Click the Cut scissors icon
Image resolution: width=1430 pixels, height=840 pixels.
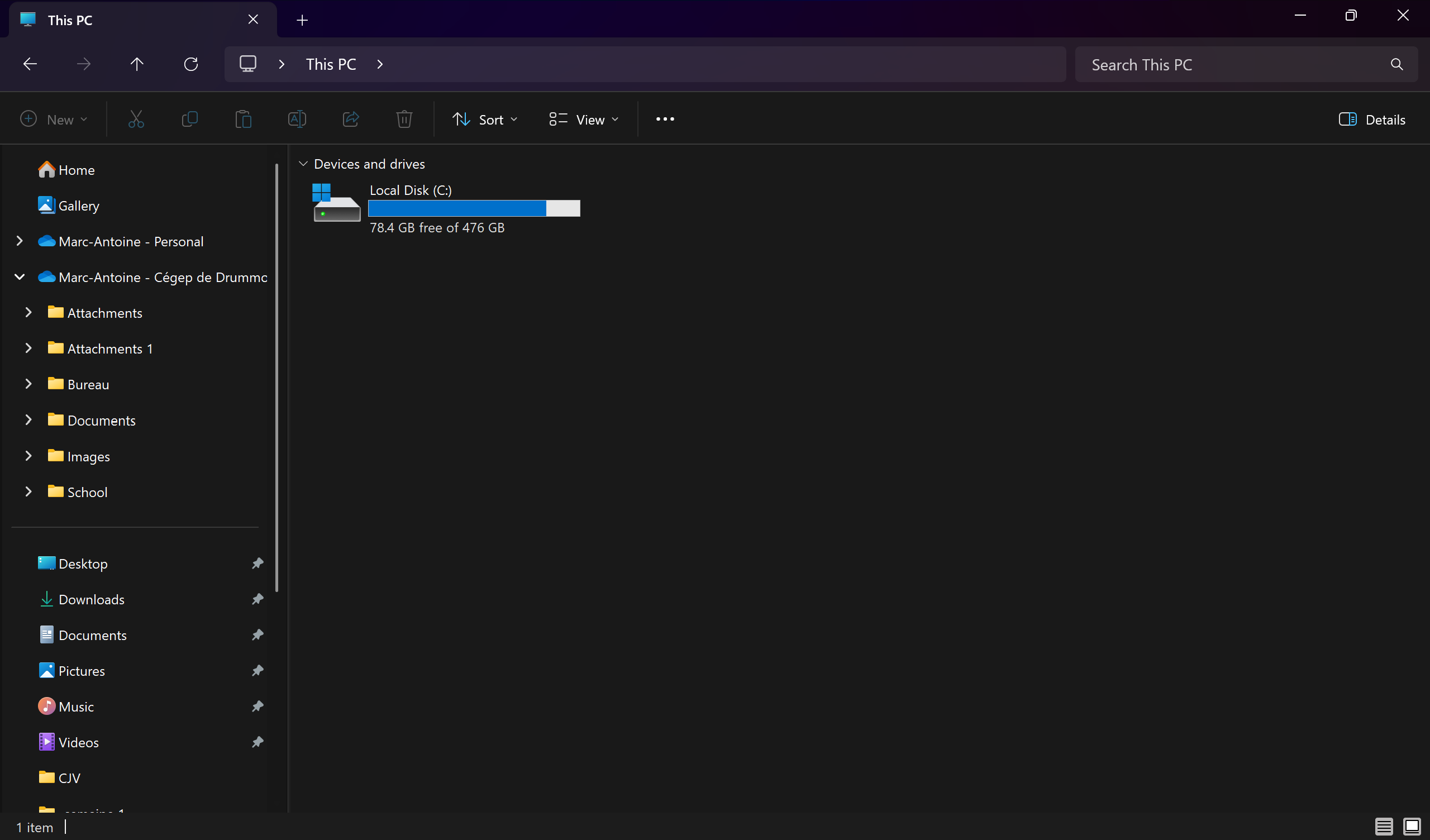[x=136, y=119]
